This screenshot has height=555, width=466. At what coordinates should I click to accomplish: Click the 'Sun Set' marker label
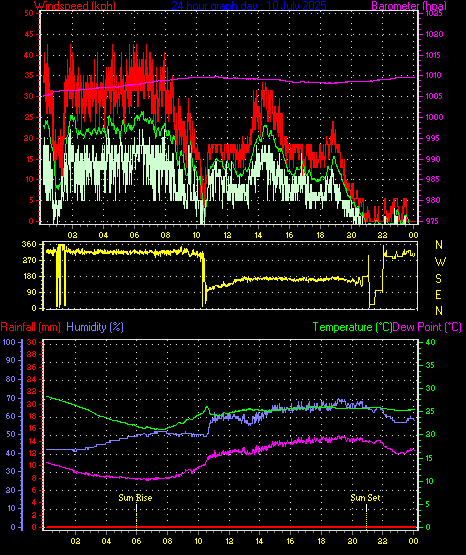[x=365, y=498]
